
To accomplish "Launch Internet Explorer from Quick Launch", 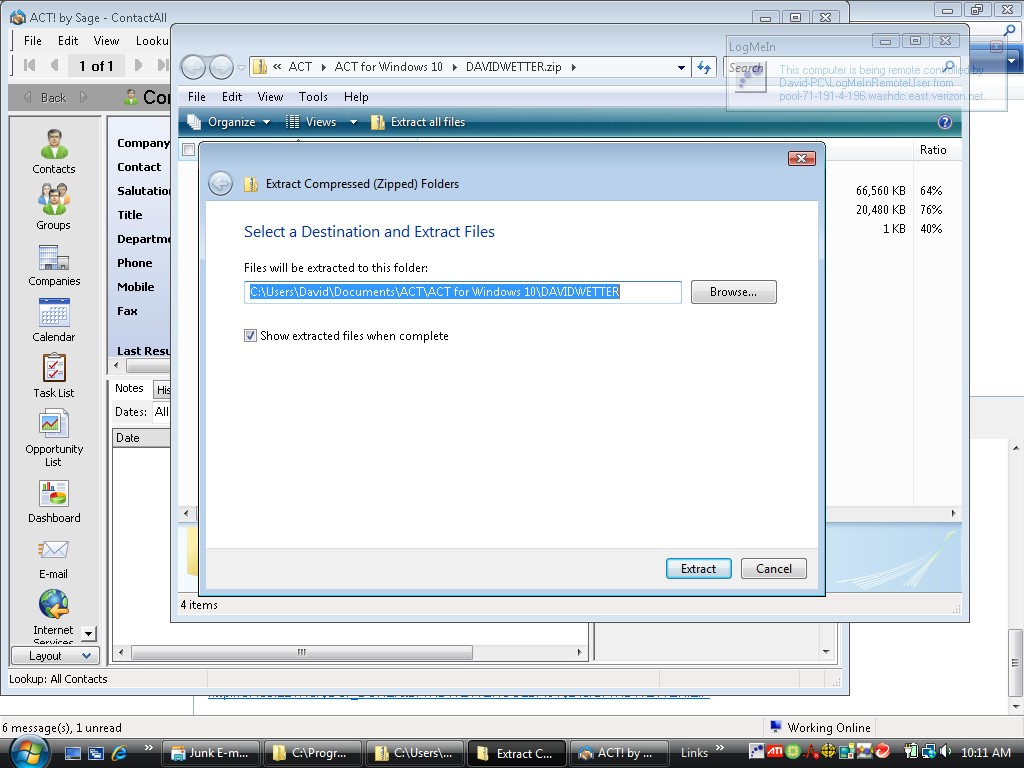I will 120,753.
